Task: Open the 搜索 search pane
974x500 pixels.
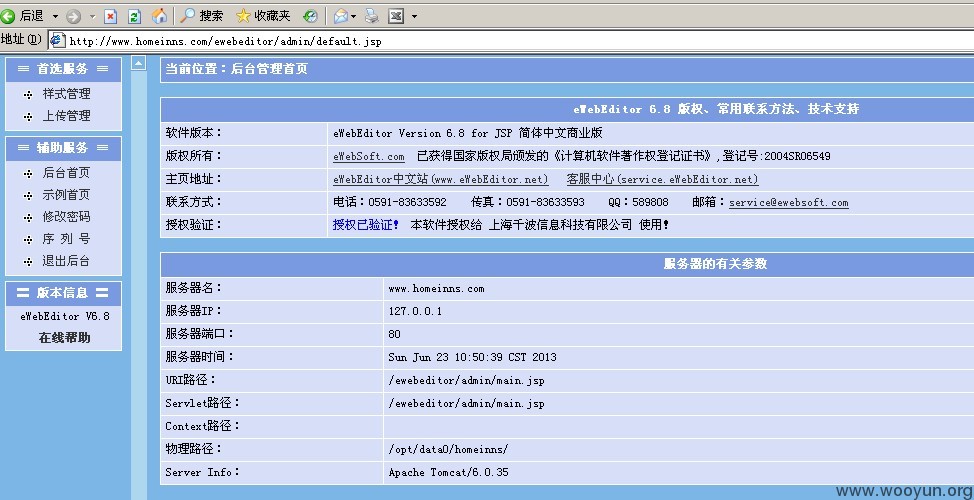Action: [x=201, y=16]
